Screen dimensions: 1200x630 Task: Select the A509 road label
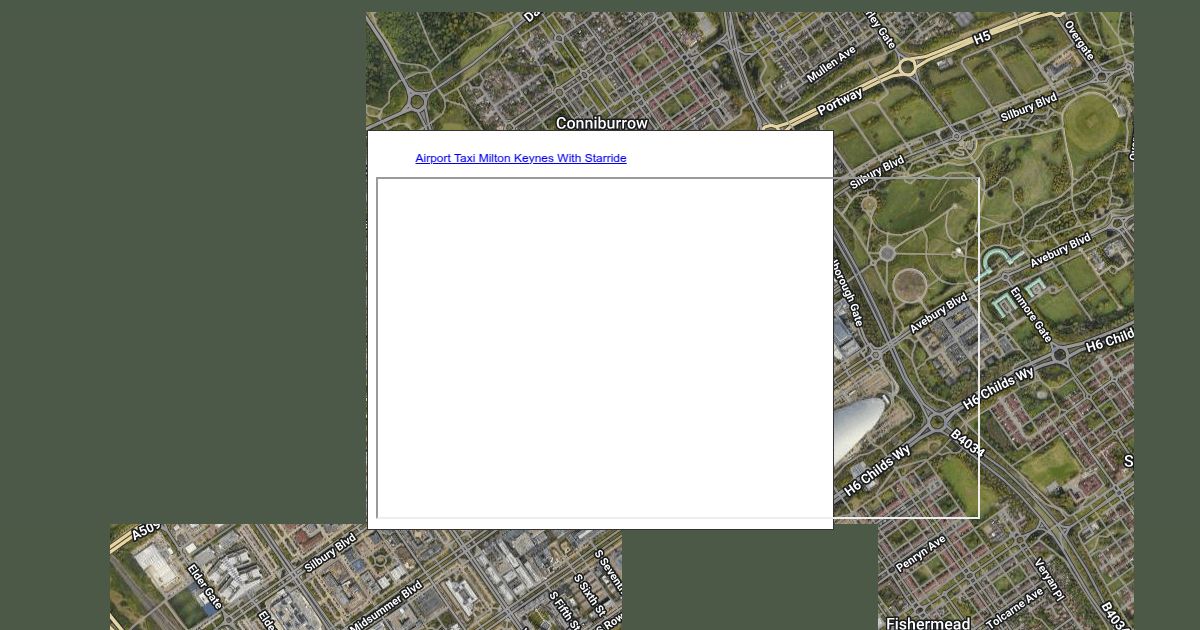[144, 530]
